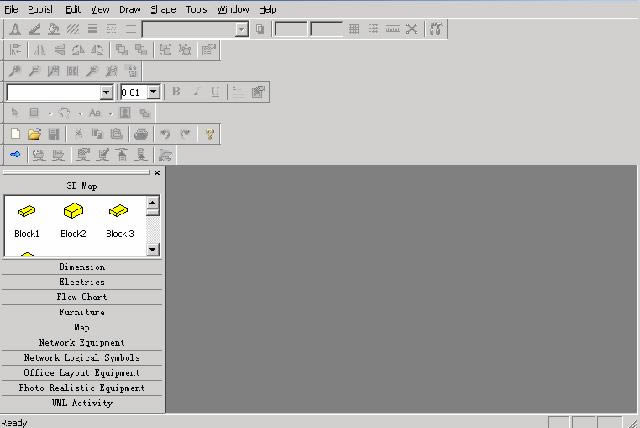This screenshot has height=428, width=640.
Task: Toggle Bold text formatting
Action: pos(177,92)
